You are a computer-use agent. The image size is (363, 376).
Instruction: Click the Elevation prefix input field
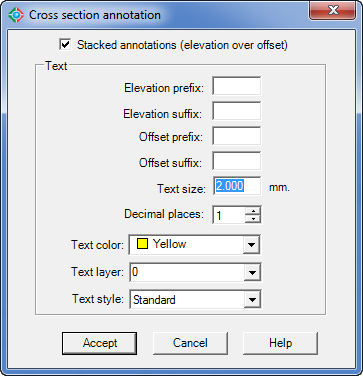(237, 86)
